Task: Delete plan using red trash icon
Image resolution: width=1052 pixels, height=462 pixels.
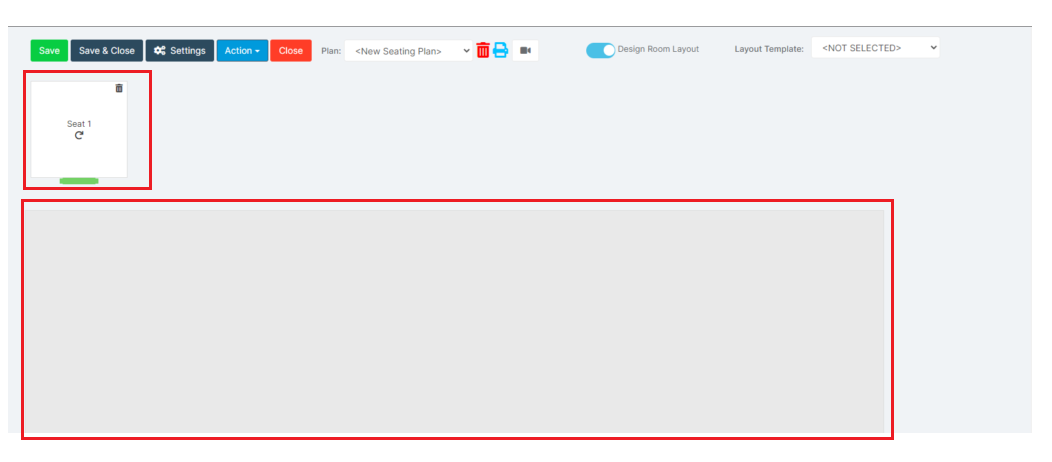Action: click(483, 50)
